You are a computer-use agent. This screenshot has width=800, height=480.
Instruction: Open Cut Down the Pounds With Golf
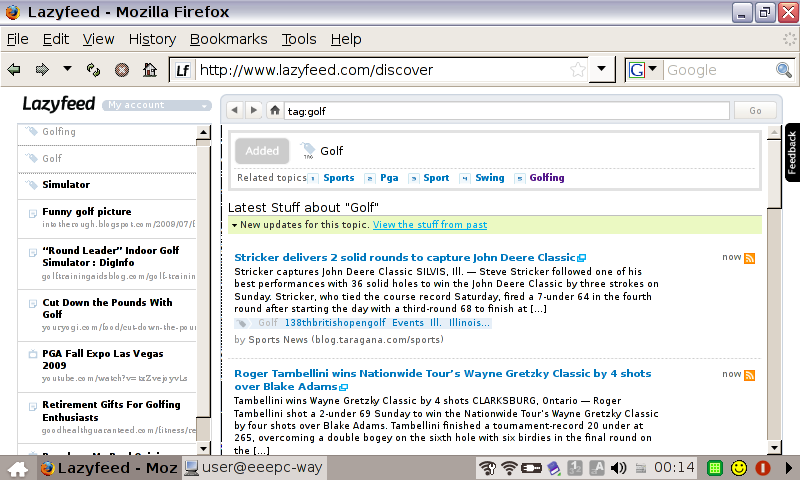(x=107, y=308)
